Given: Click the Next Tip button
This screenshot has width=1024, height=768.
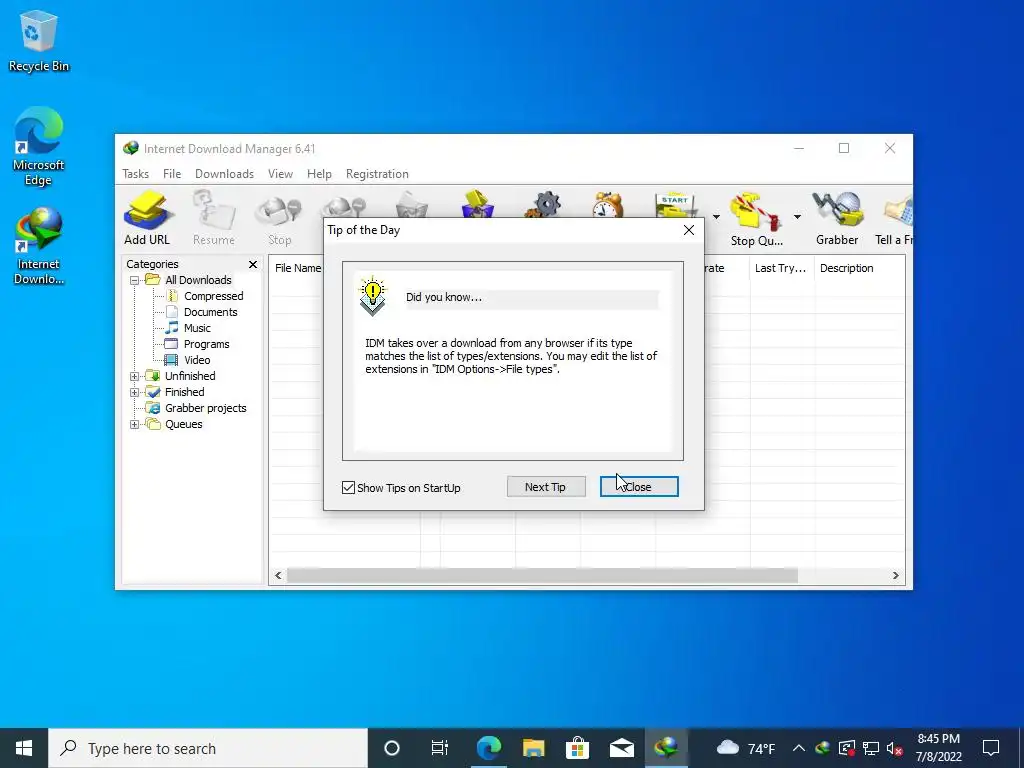Looking at the screenshot, I should coord(546,487).
